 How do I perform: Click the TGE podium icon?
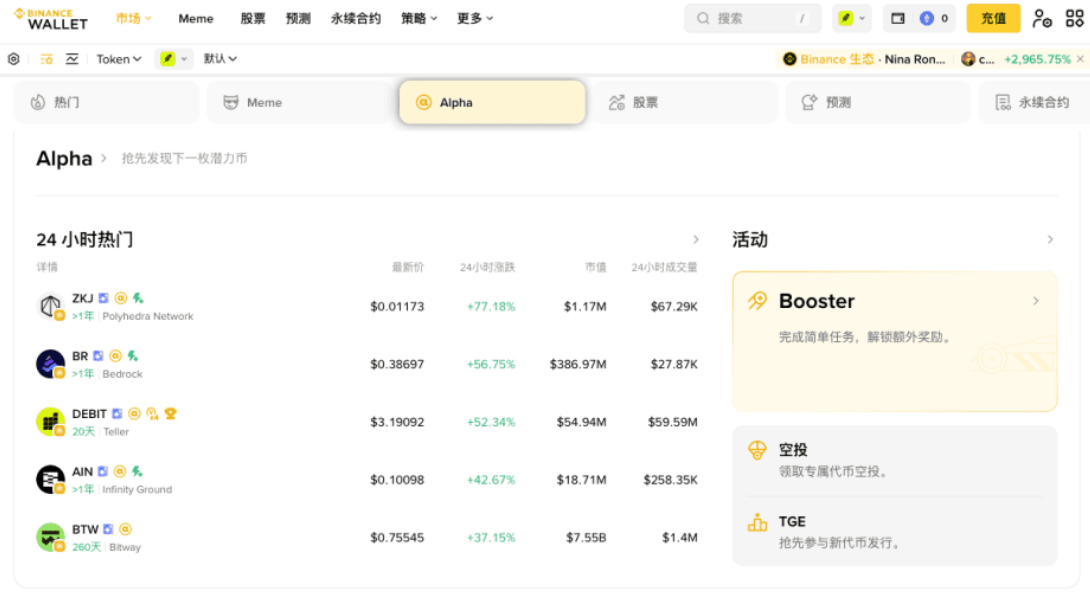[x=757, y=523]
